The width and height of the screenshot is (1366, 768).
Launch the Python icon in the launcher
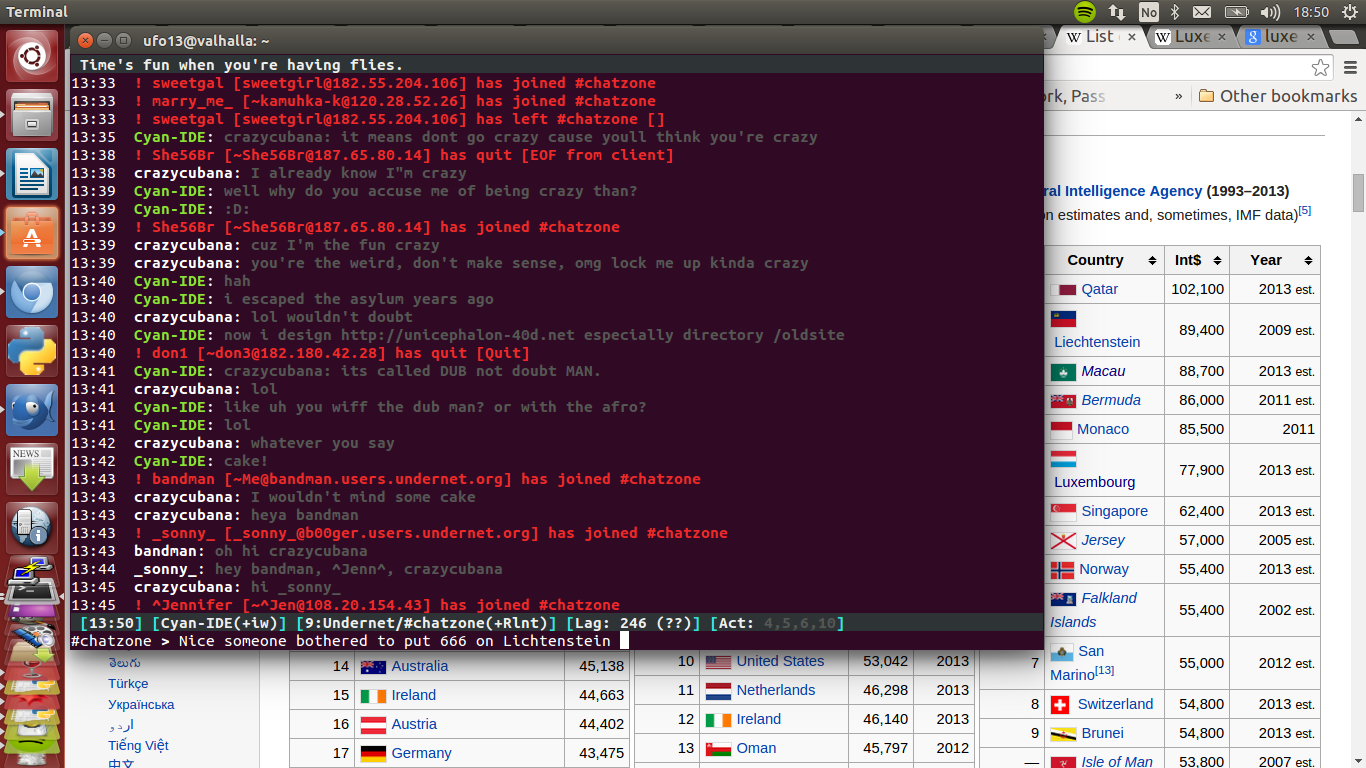(32, 350)
